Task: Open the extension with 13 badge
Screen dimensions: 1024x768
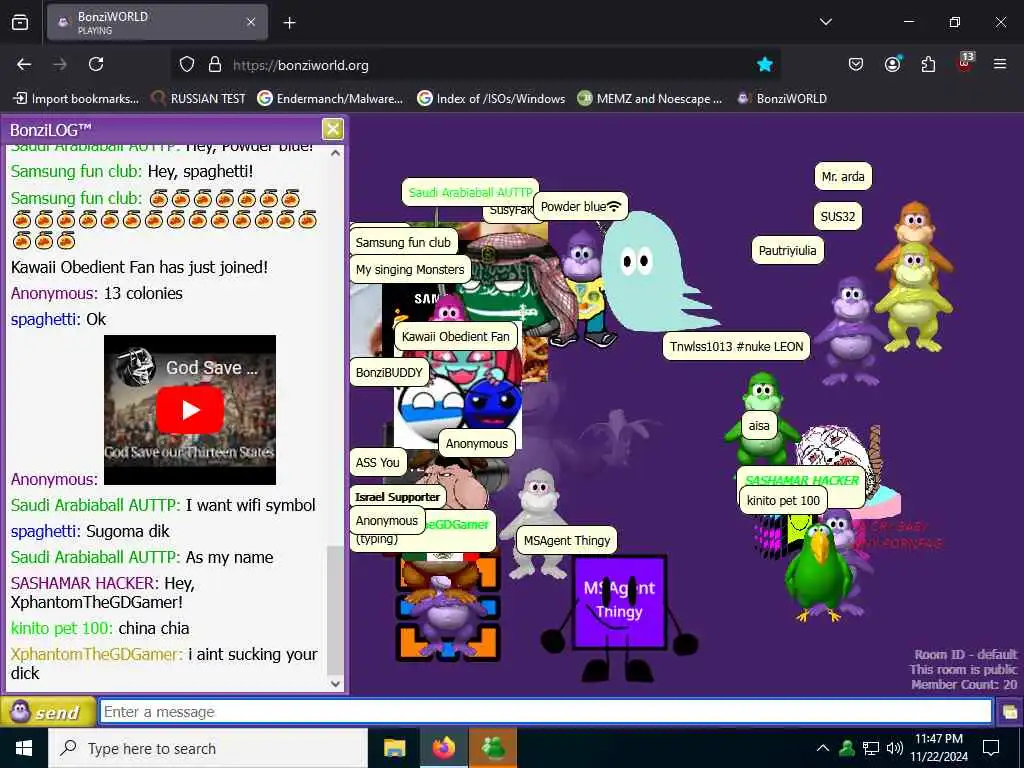Action: pyautogui.click(x=965, y=63)
